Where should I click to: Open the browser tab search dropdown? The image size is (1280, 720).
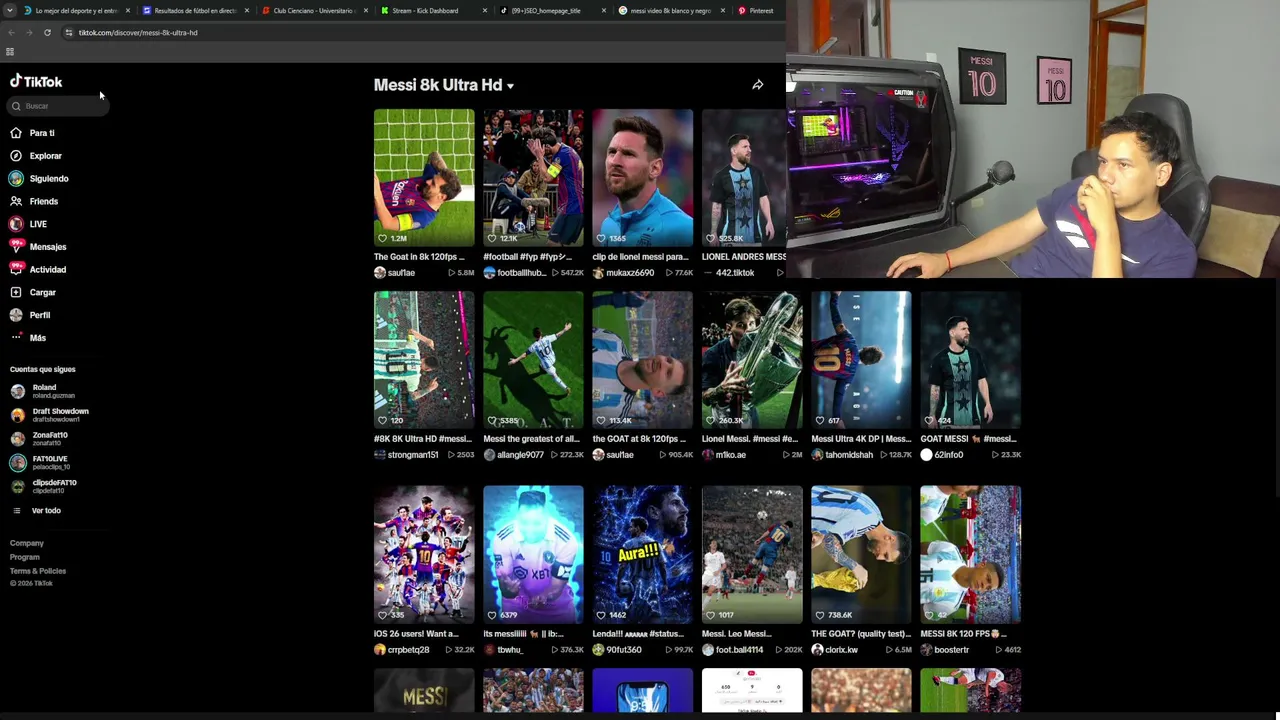point(10,11)
